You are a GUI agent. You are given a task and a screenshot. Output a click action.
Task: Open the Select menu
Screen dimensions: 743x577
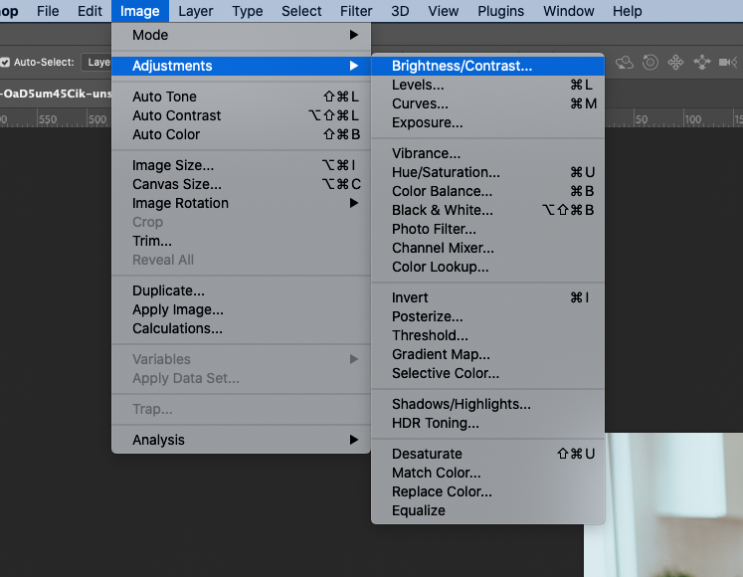(301, 11)
